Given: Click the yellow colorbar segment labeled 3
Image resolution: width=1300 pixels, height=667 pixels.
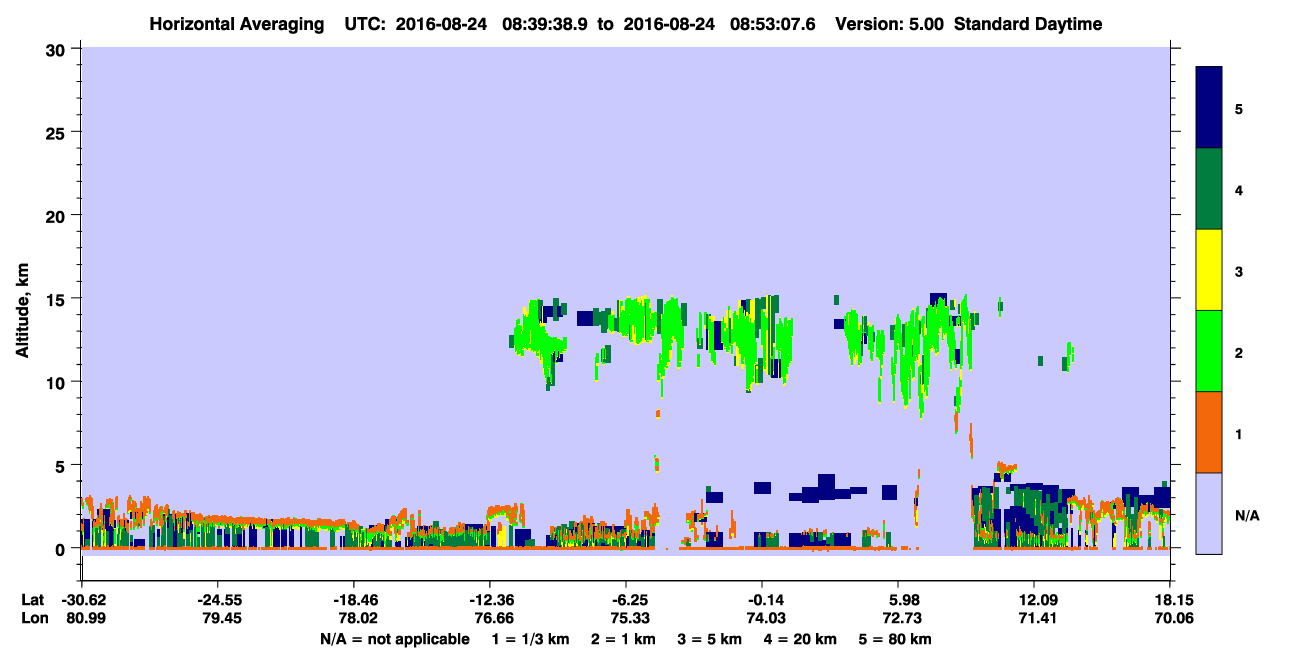Looking at the screenshot, I should (x=1209, y=270).
